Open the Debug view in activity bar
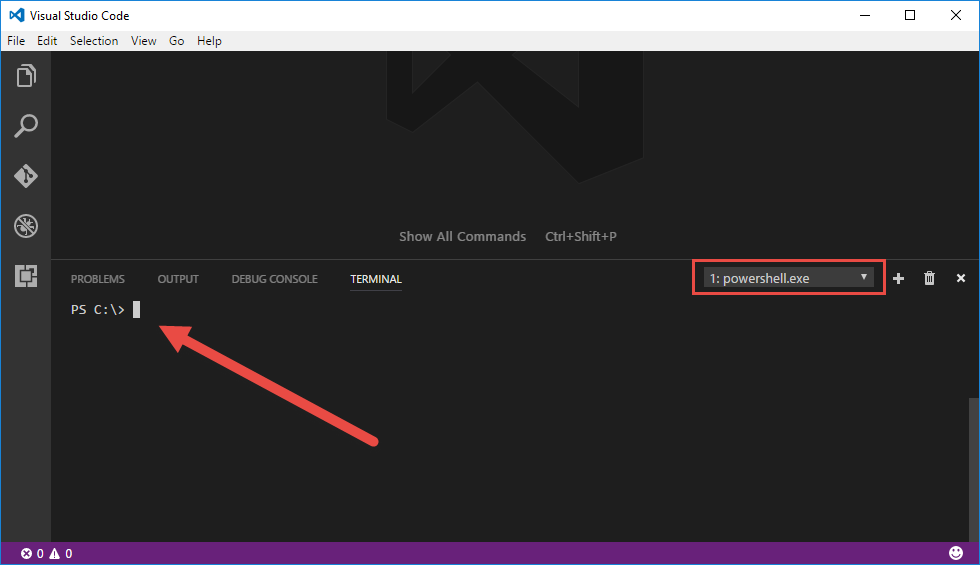The height and width of the screenshot is (565, 980). [x=26, y=226]
